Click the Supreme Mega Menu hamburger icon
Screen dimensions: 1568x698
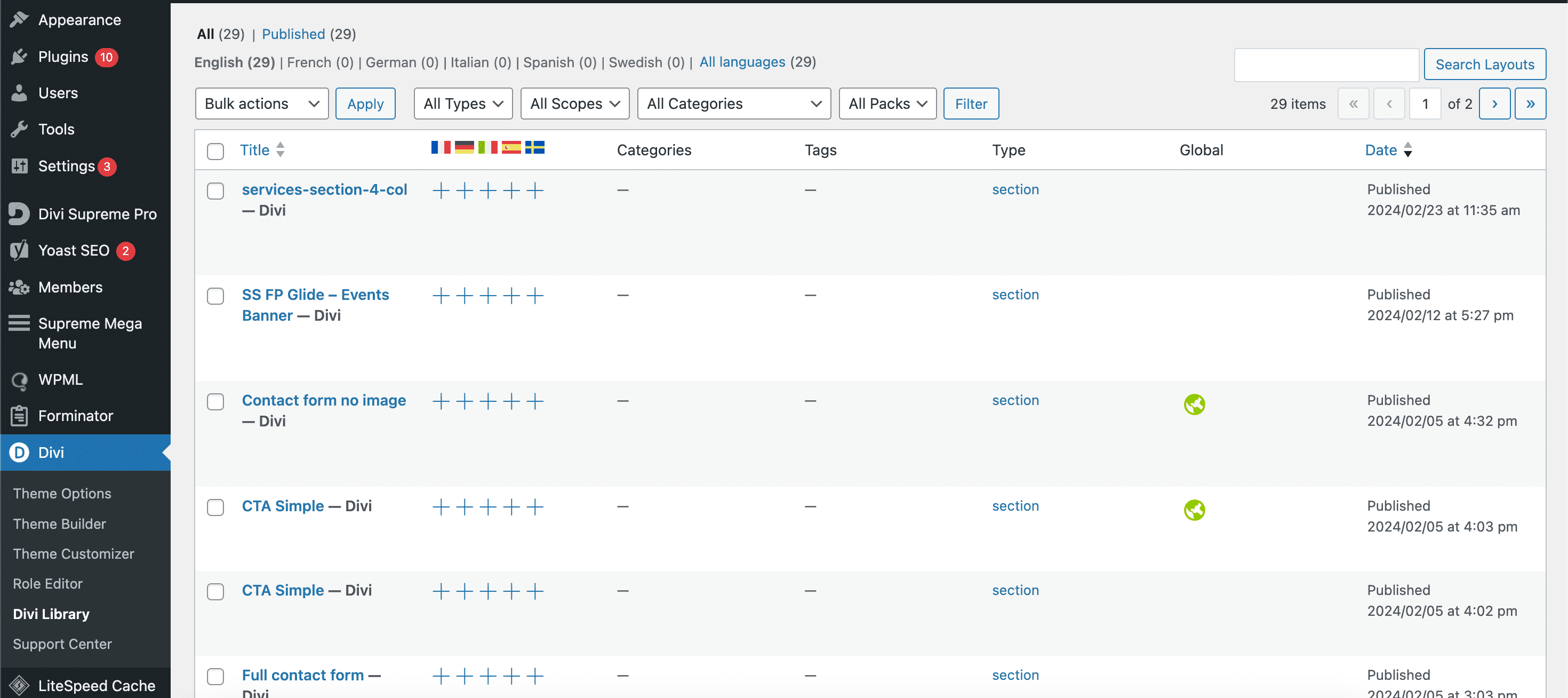20,323
